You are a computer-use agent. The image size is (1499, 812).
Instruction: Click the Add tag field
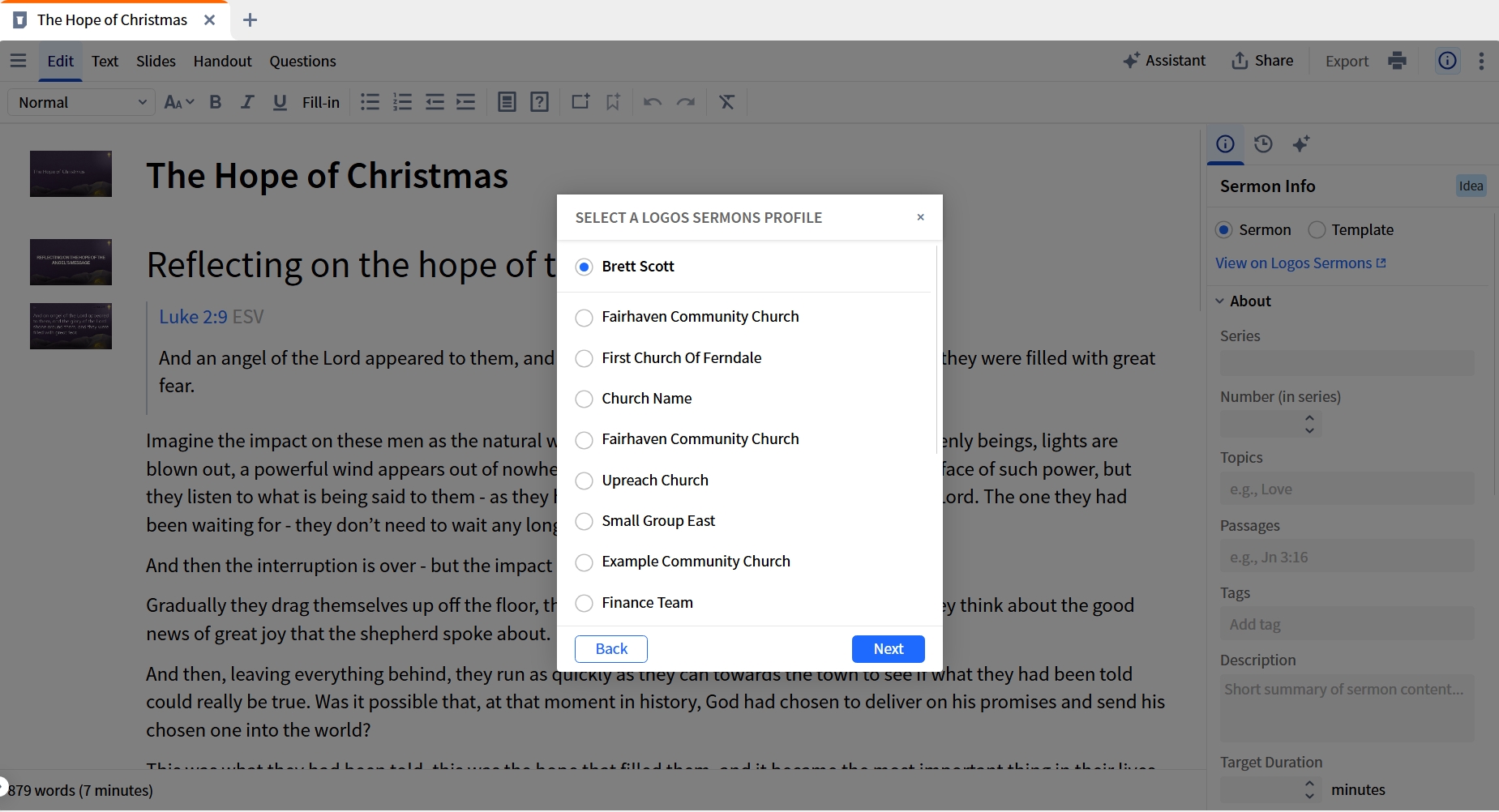(1347, 625)
